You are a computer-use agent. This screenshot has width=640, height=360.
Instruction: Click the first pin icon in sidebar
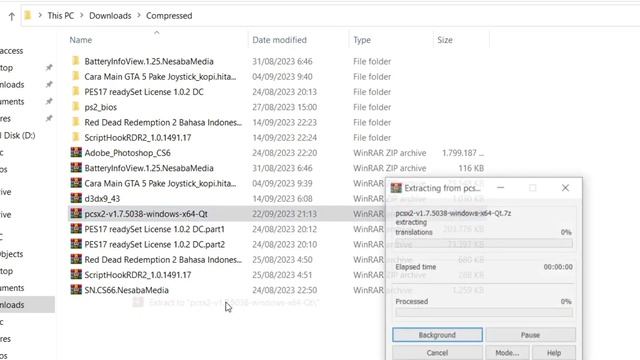[49, 67]
